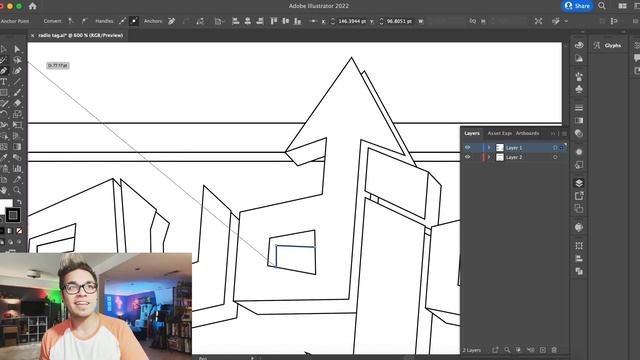Screen dimensions: 640x360
Task: Select the Column Graph tool
Action: pos(17,168)
